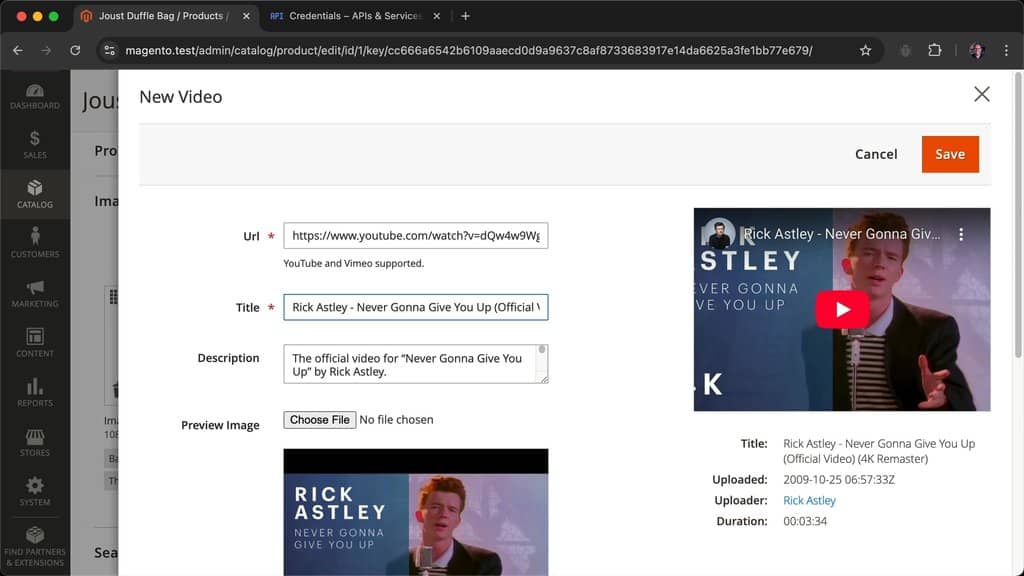
Task: Open the Content menu in sidebar
Action: [x=35, y=343]
